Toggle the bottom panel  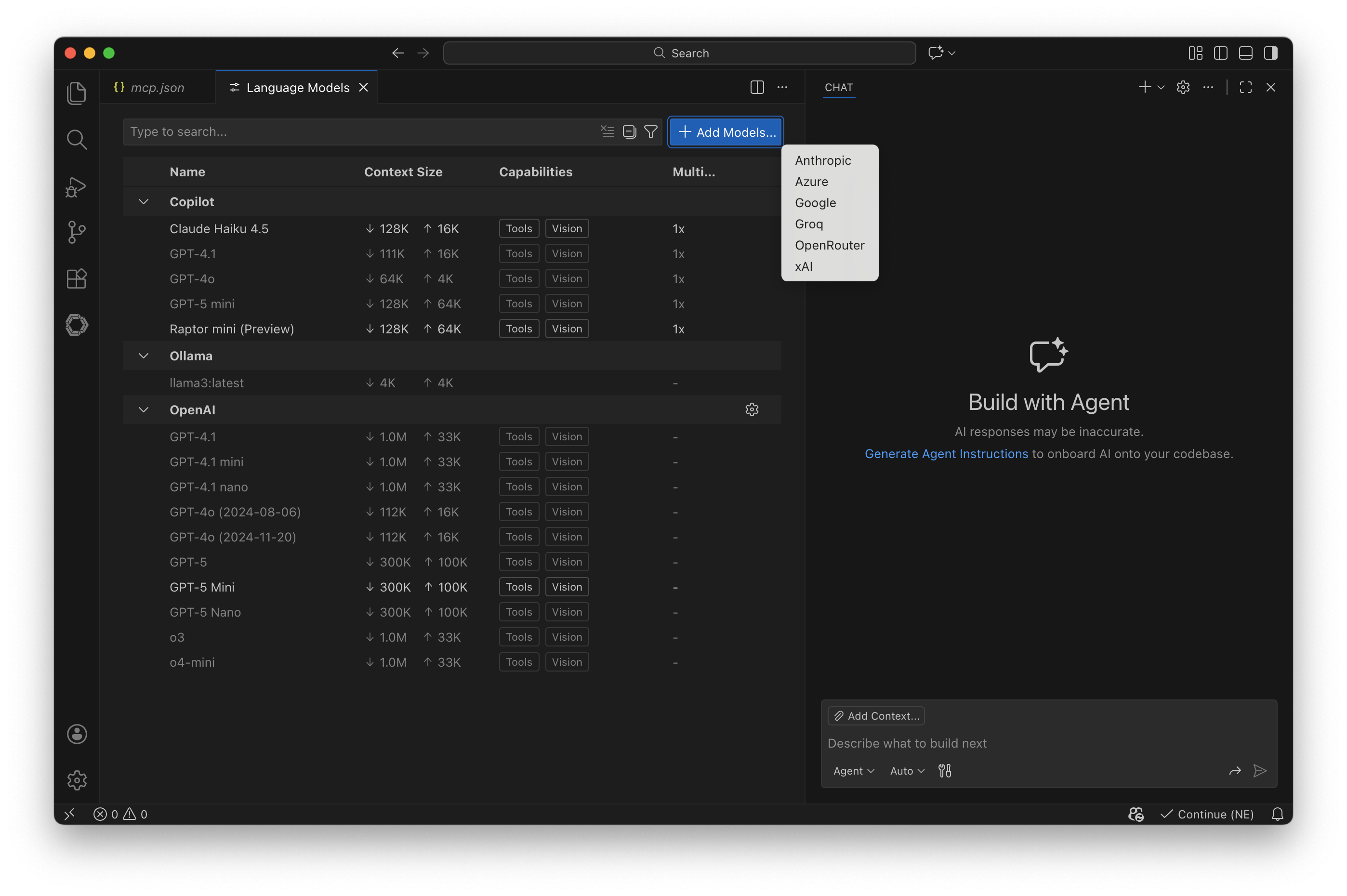pos(1246,53)
